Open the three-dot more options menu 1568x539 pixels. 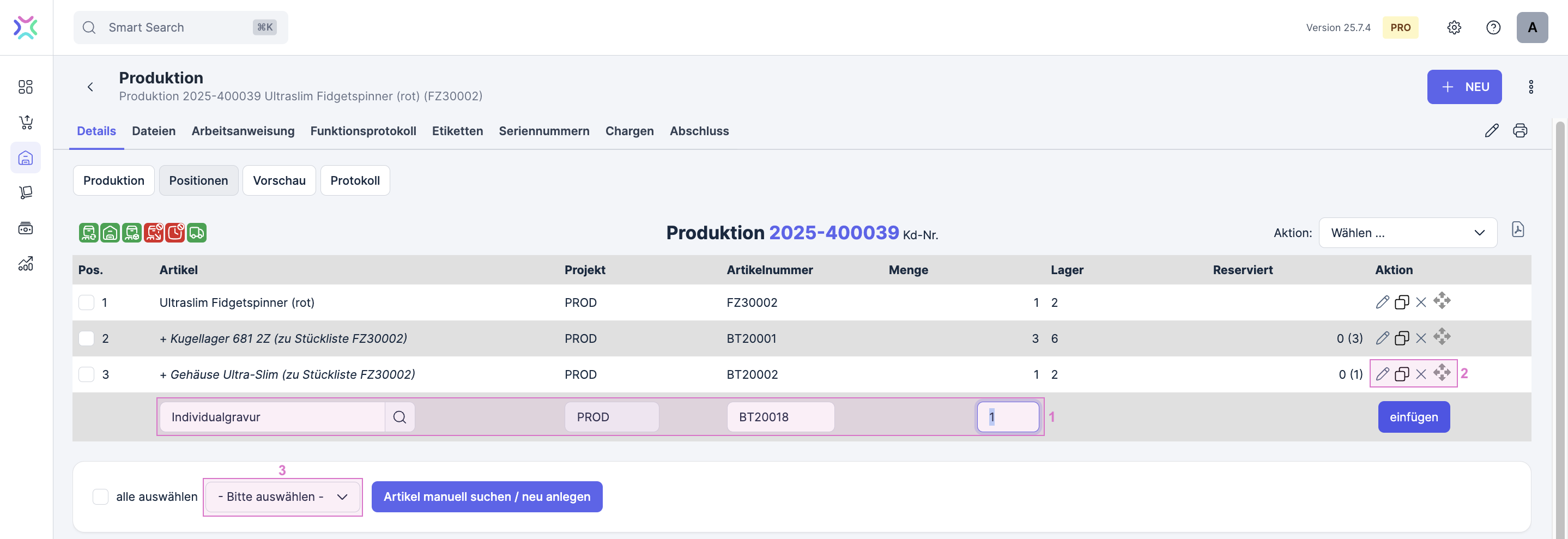coord(1530,87)
